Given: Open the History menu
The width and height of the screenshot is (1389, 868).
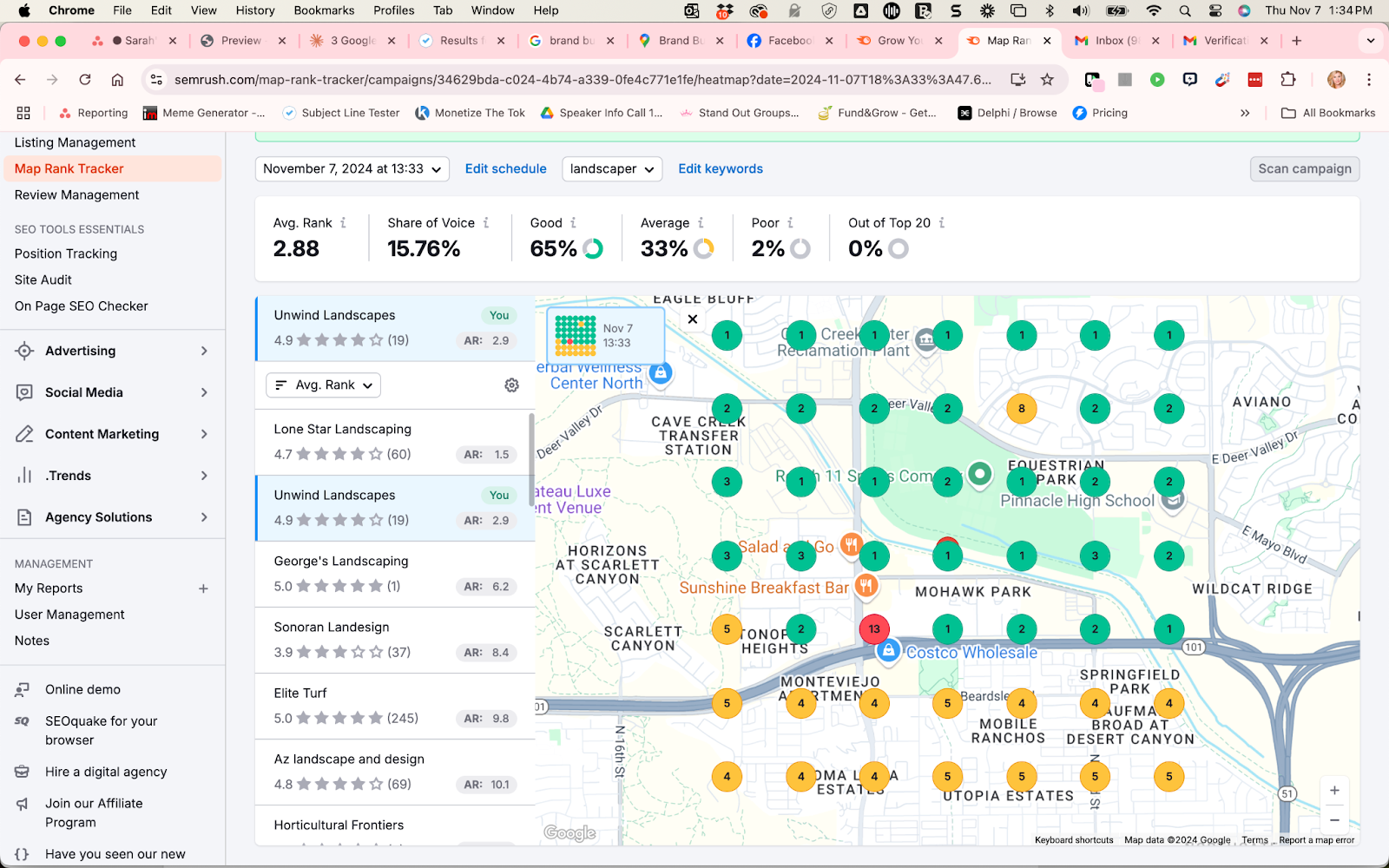Looking at the screenshot, I should [x=255, y=10].
